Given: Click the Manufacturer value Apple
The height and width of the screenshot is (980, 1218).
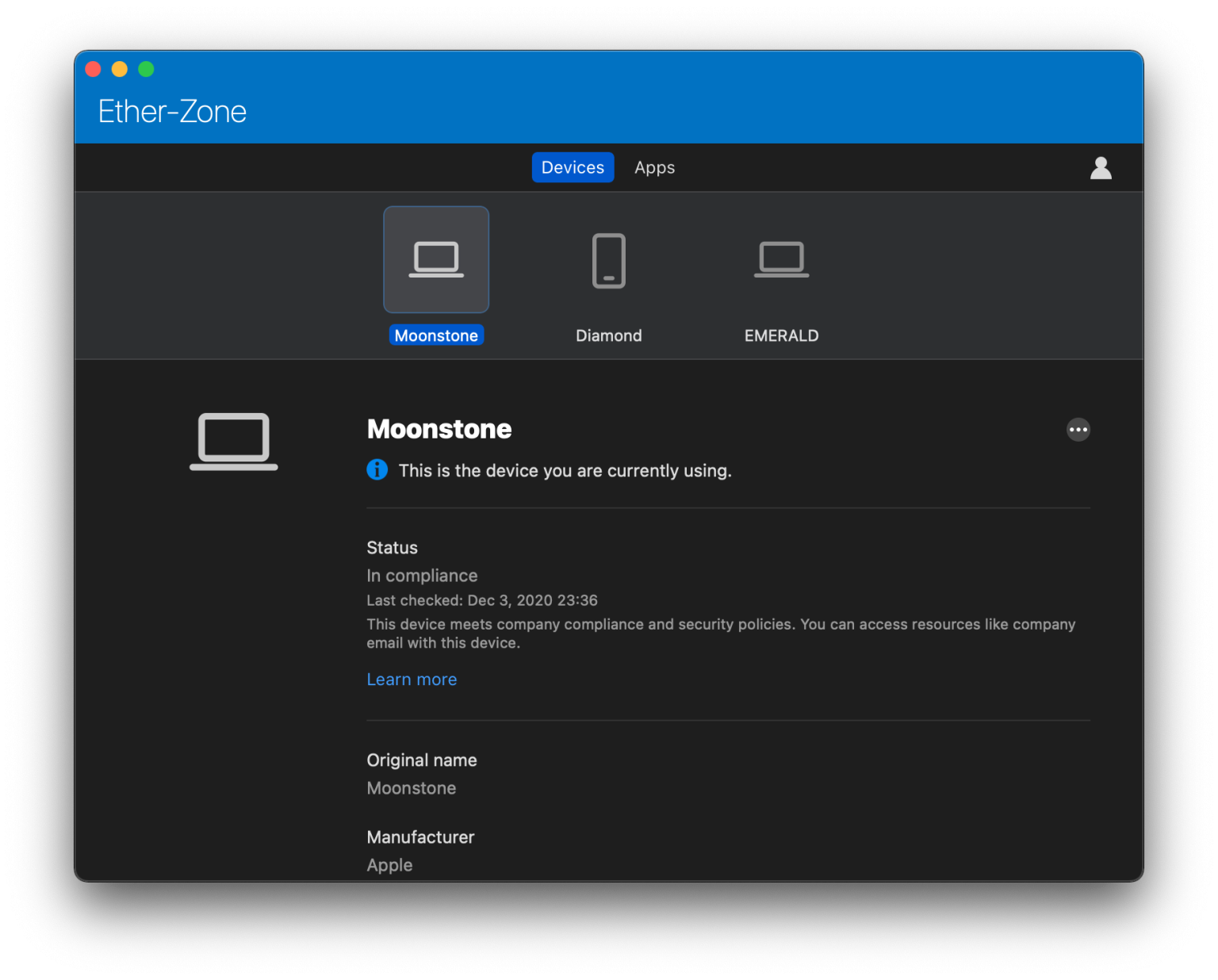Looking at the screenshot, I should tap(389, 864).
